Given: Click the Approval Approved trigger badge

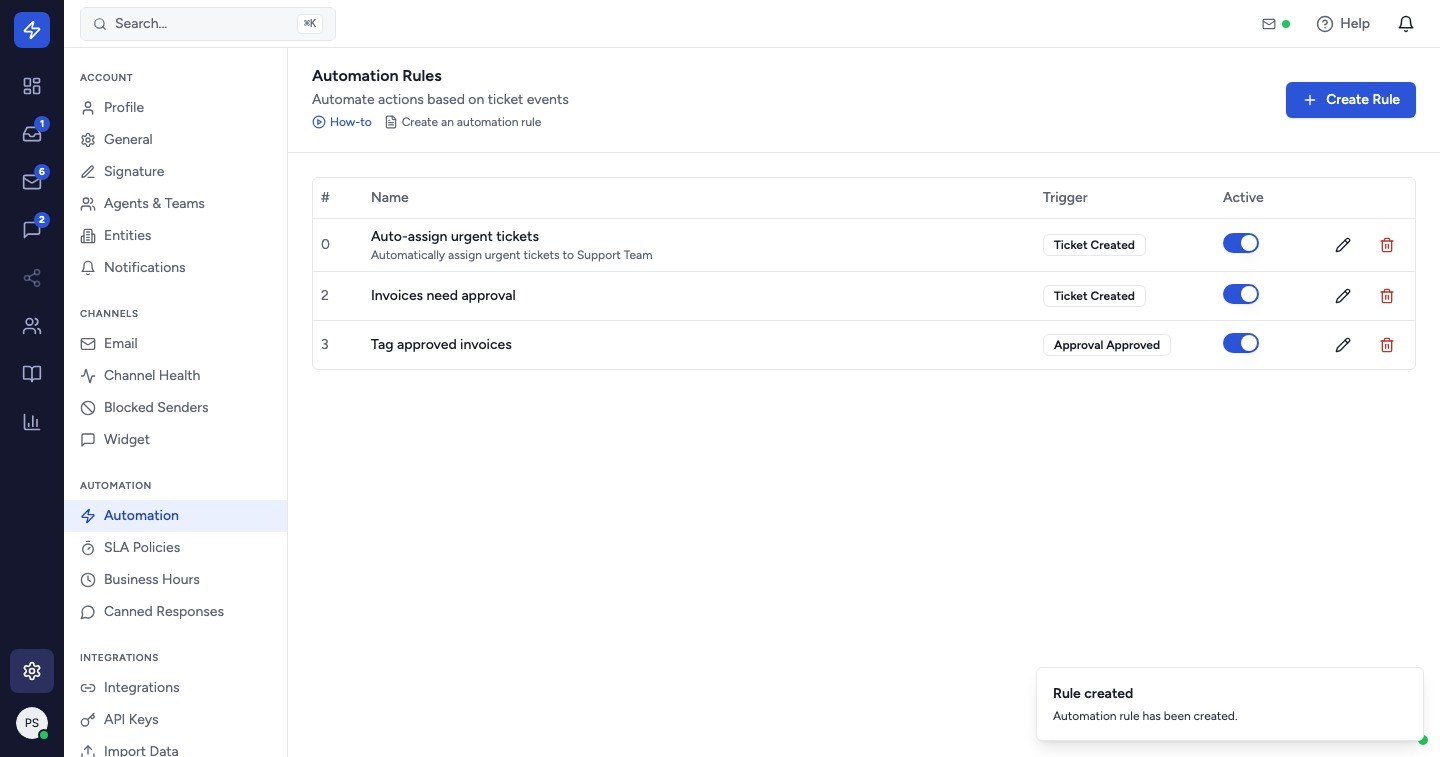Looking at the screenshot, I should (1107, 345).
